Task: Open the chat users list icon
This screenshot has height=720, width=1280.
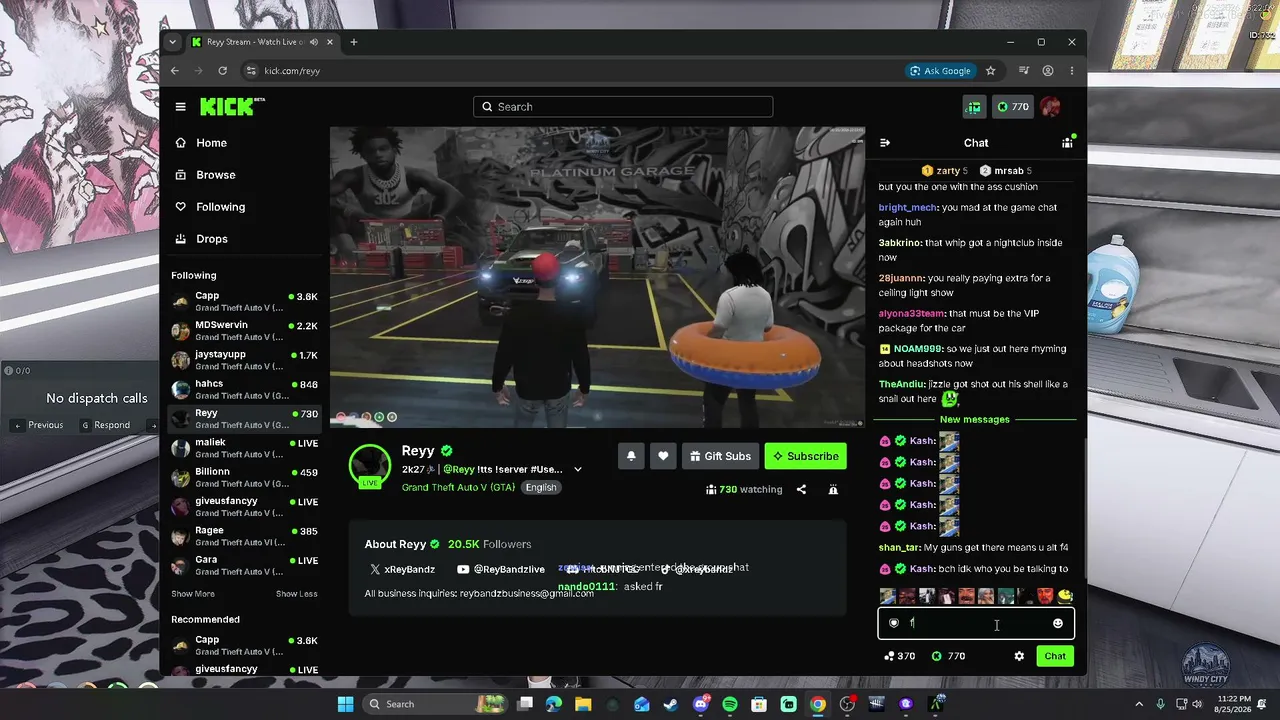Action: [1067, 143]
